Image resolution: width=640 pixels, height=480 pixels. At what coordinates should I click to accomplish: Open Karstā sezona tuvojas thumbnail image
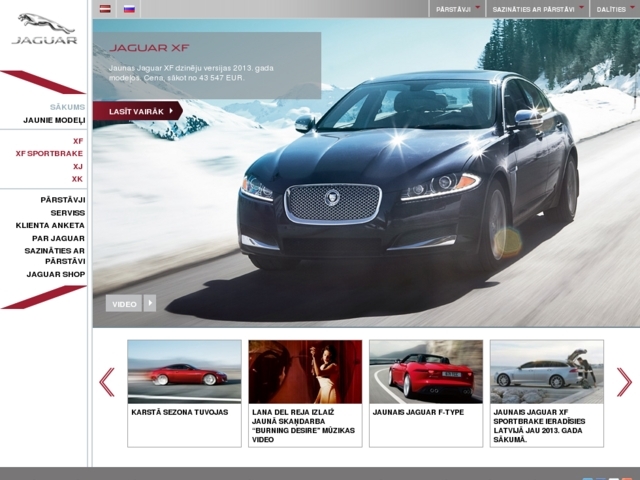[x=184, y=372]
